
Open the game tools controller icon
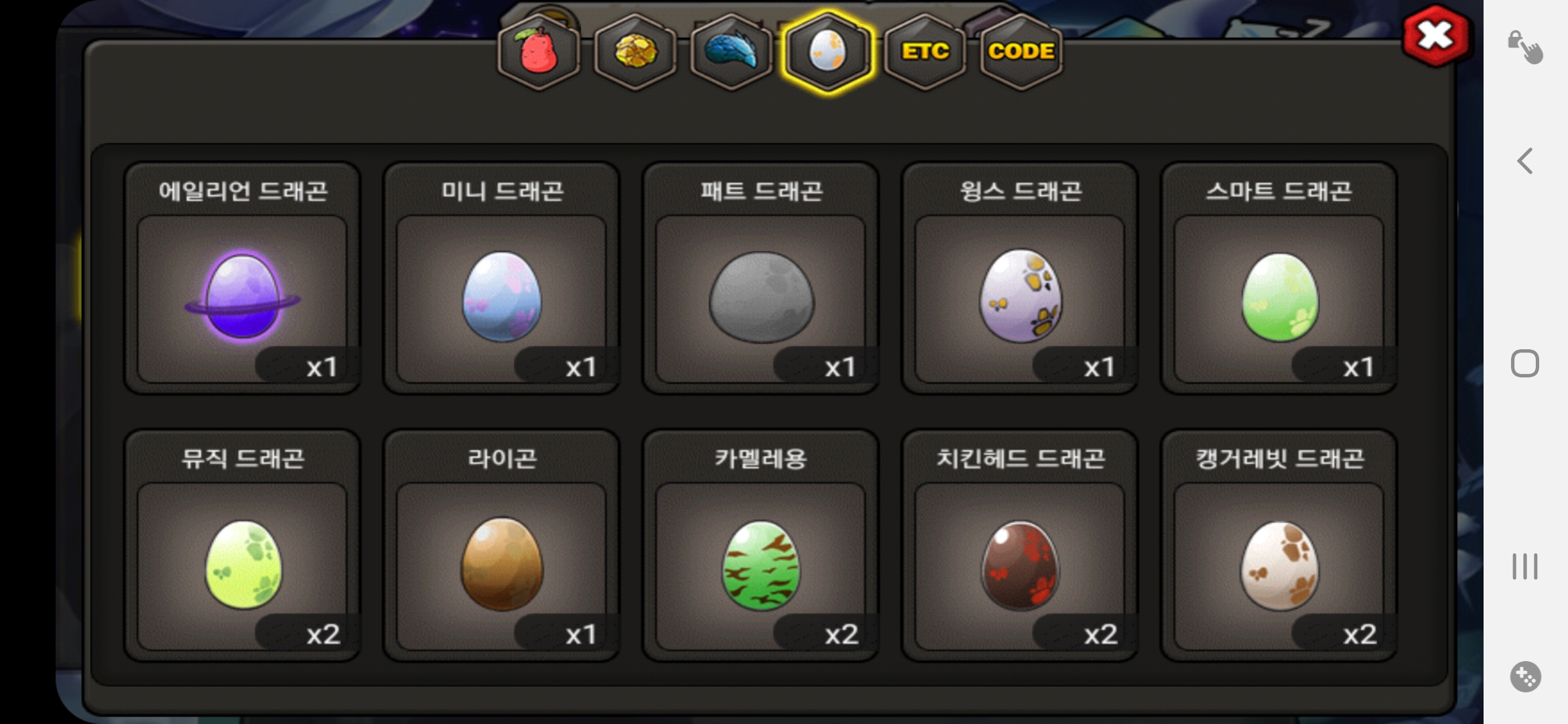click(1525, 676)
